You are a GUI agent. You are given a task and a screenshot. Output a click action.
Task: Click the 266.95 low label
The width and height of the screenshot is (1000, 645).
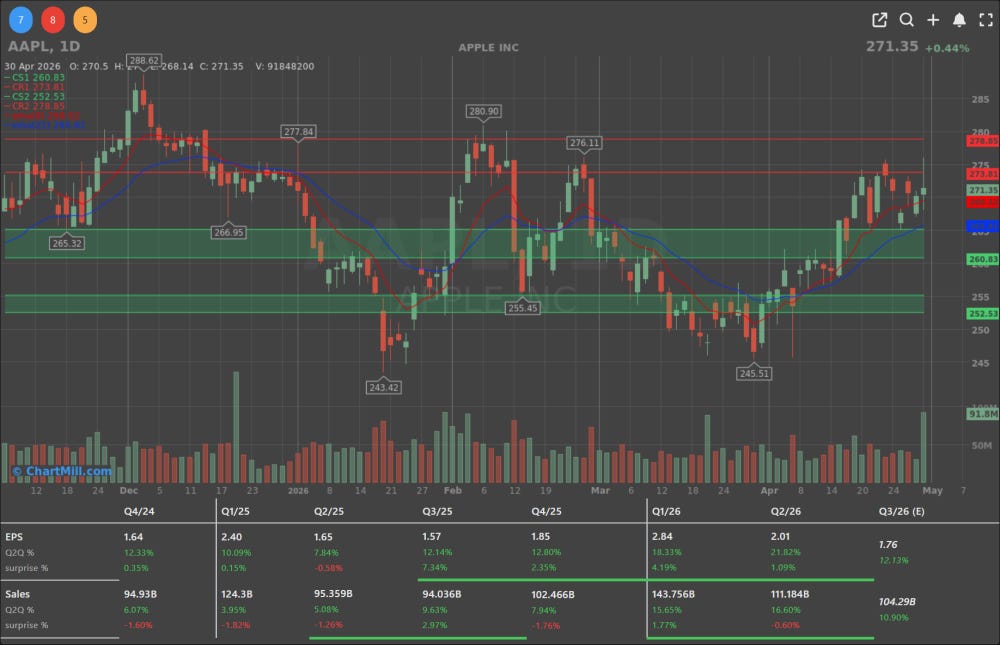229,232
